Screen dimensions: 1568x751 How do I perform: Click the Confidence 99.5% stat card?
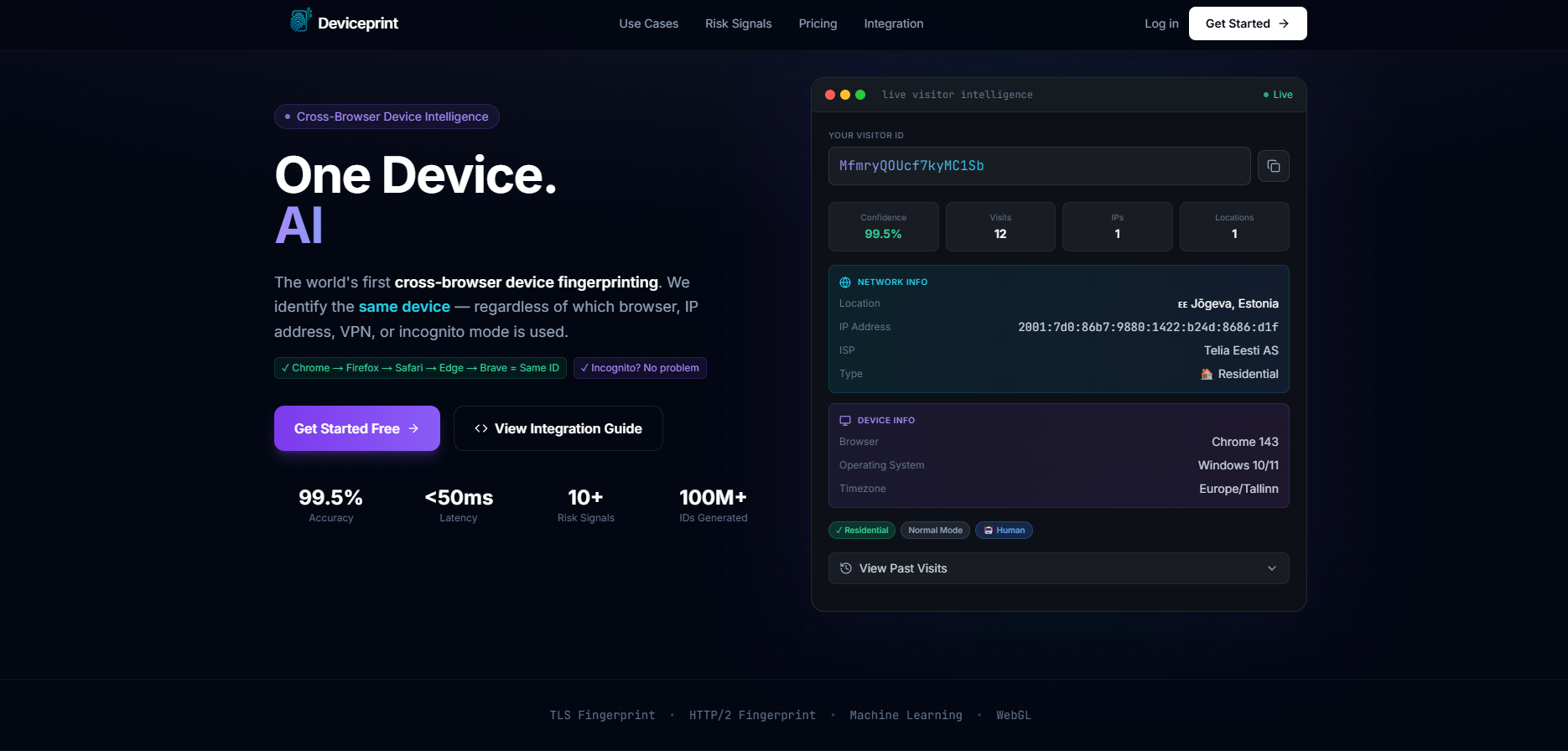(884, 226)
